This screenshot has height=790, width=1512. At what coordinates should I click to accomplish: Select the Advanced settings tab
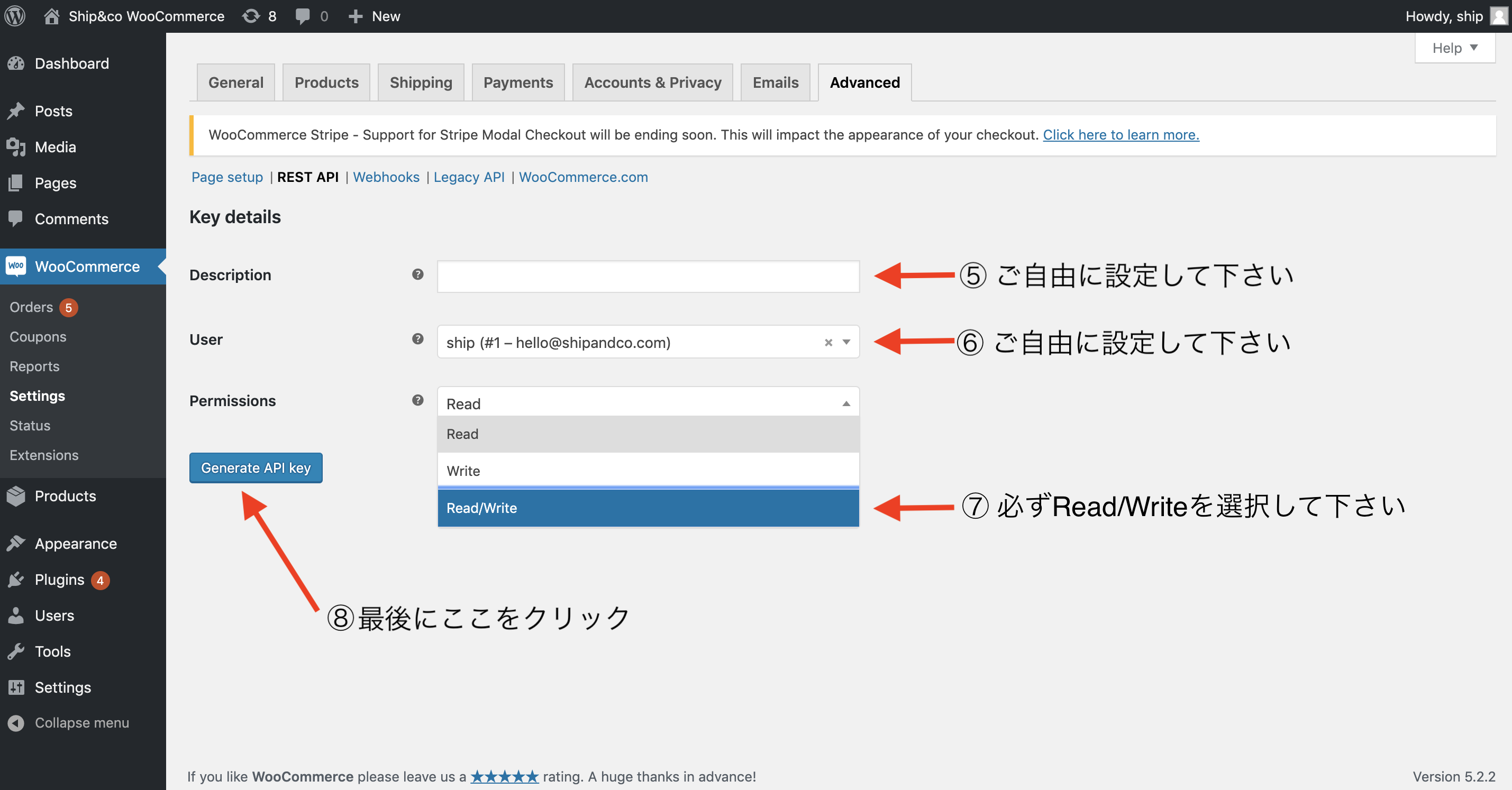[x=864, y=82]
